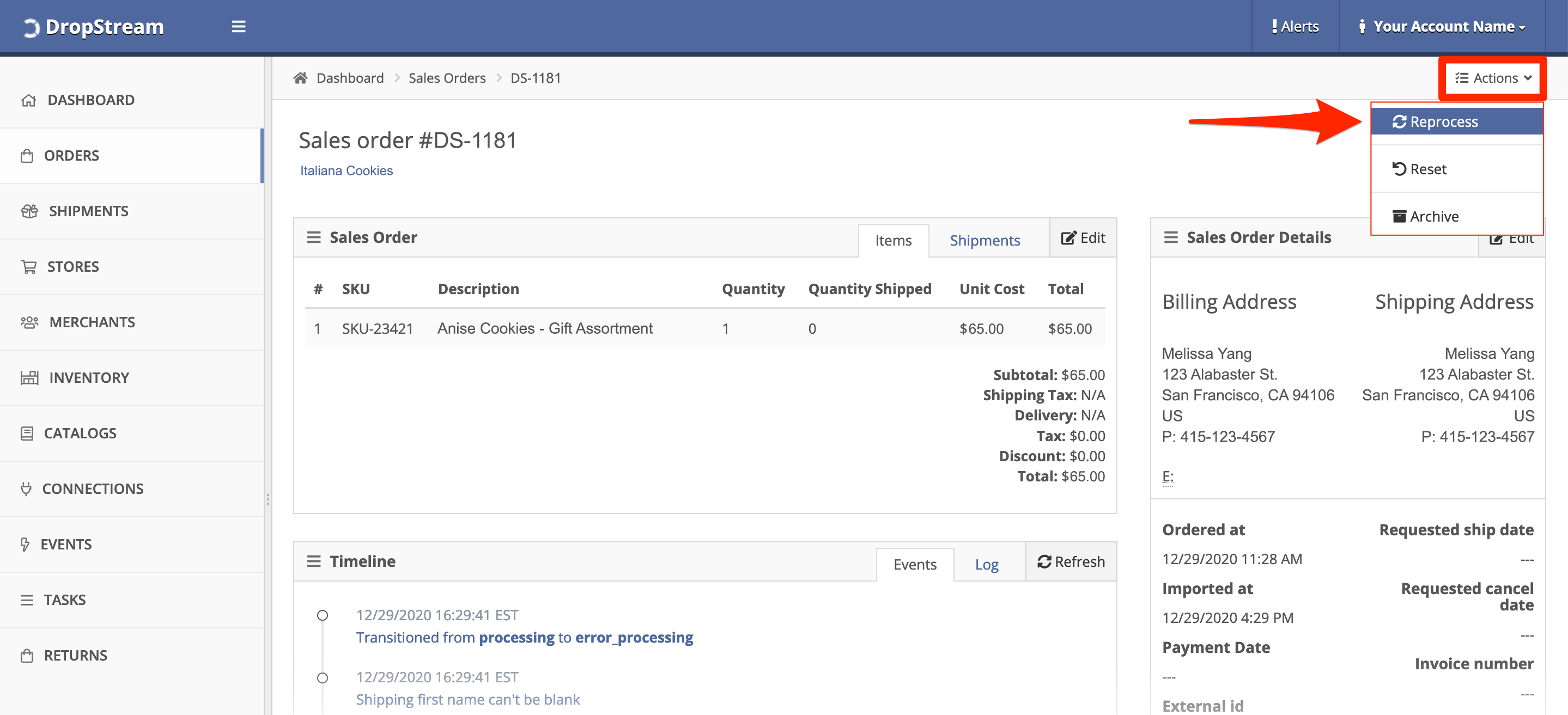The height and width of the screenshot is (715, 1568).
Task: Click the 'Sales order #DS-1181' heading
Action: tap(407, 140)
